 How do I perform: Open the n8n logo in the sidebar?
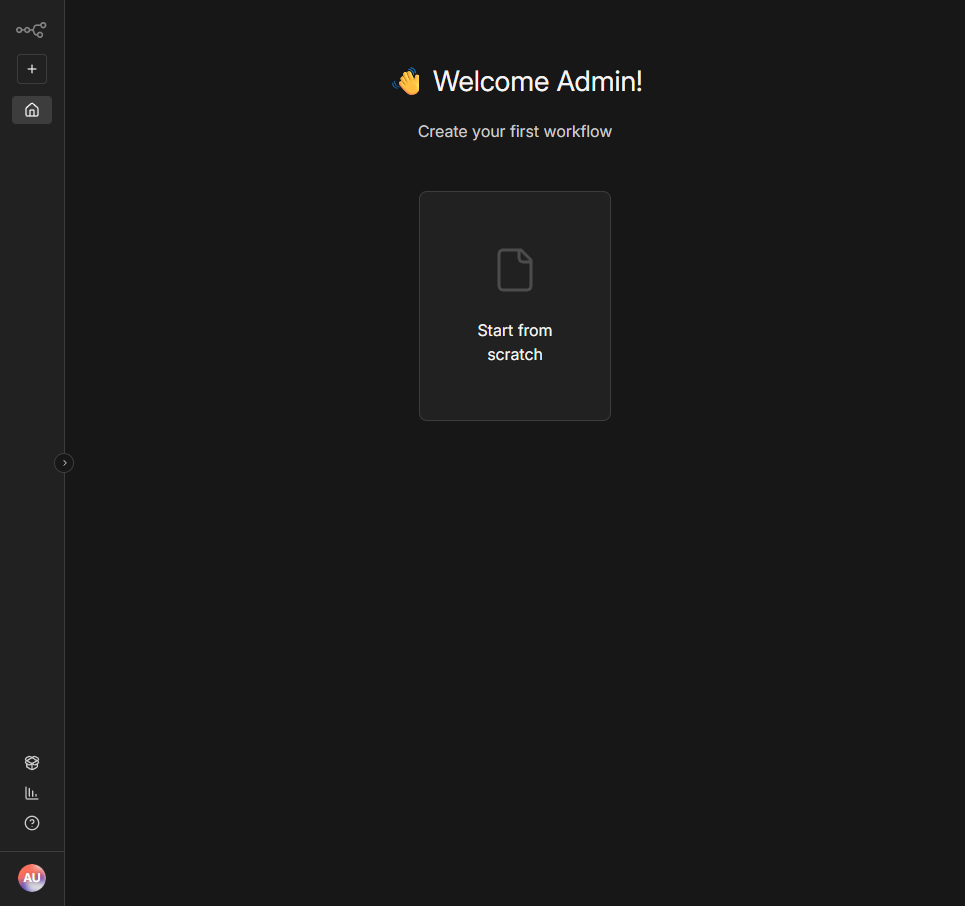point(31,29)
